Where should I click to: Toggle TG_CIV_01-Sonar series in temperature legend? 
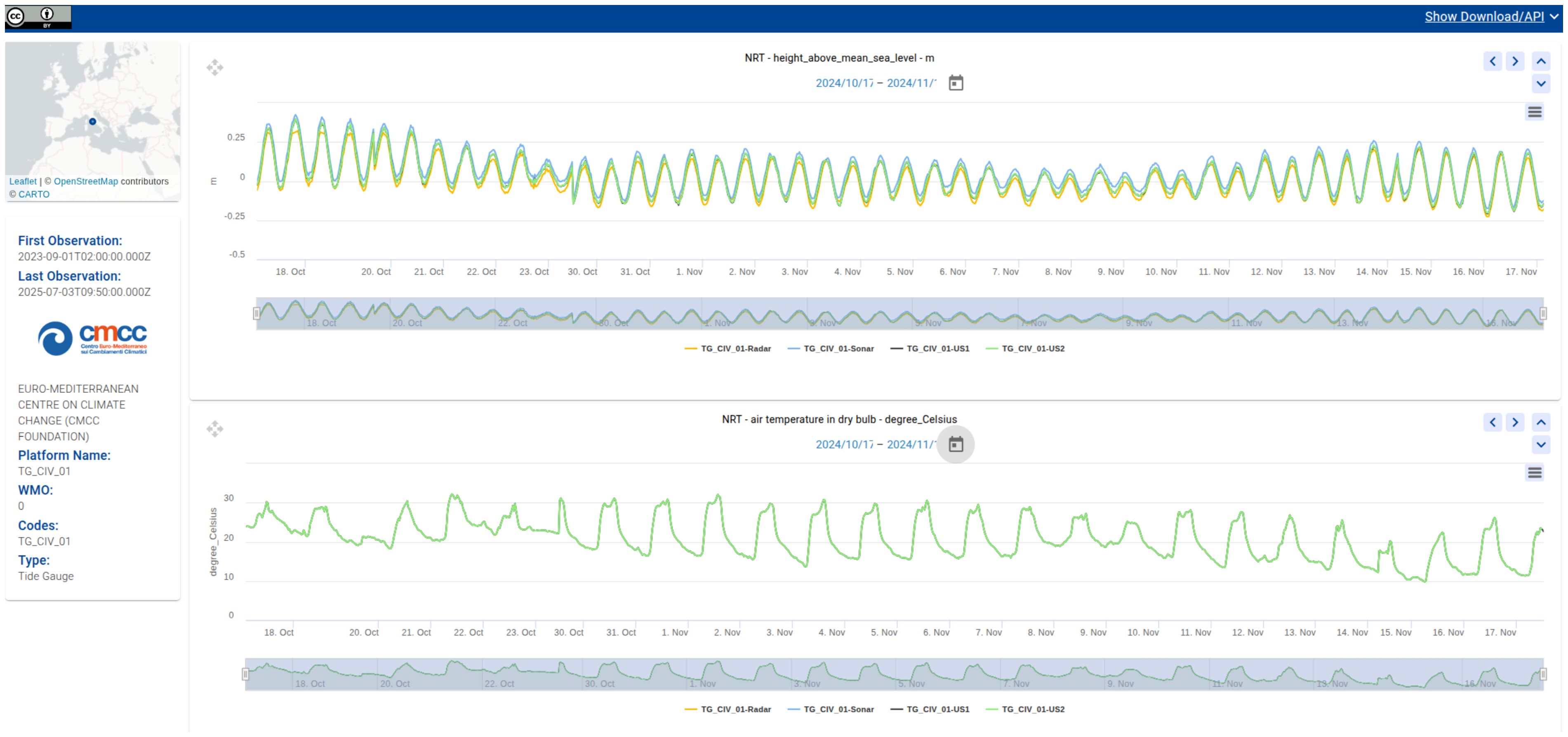coord(831,709)
